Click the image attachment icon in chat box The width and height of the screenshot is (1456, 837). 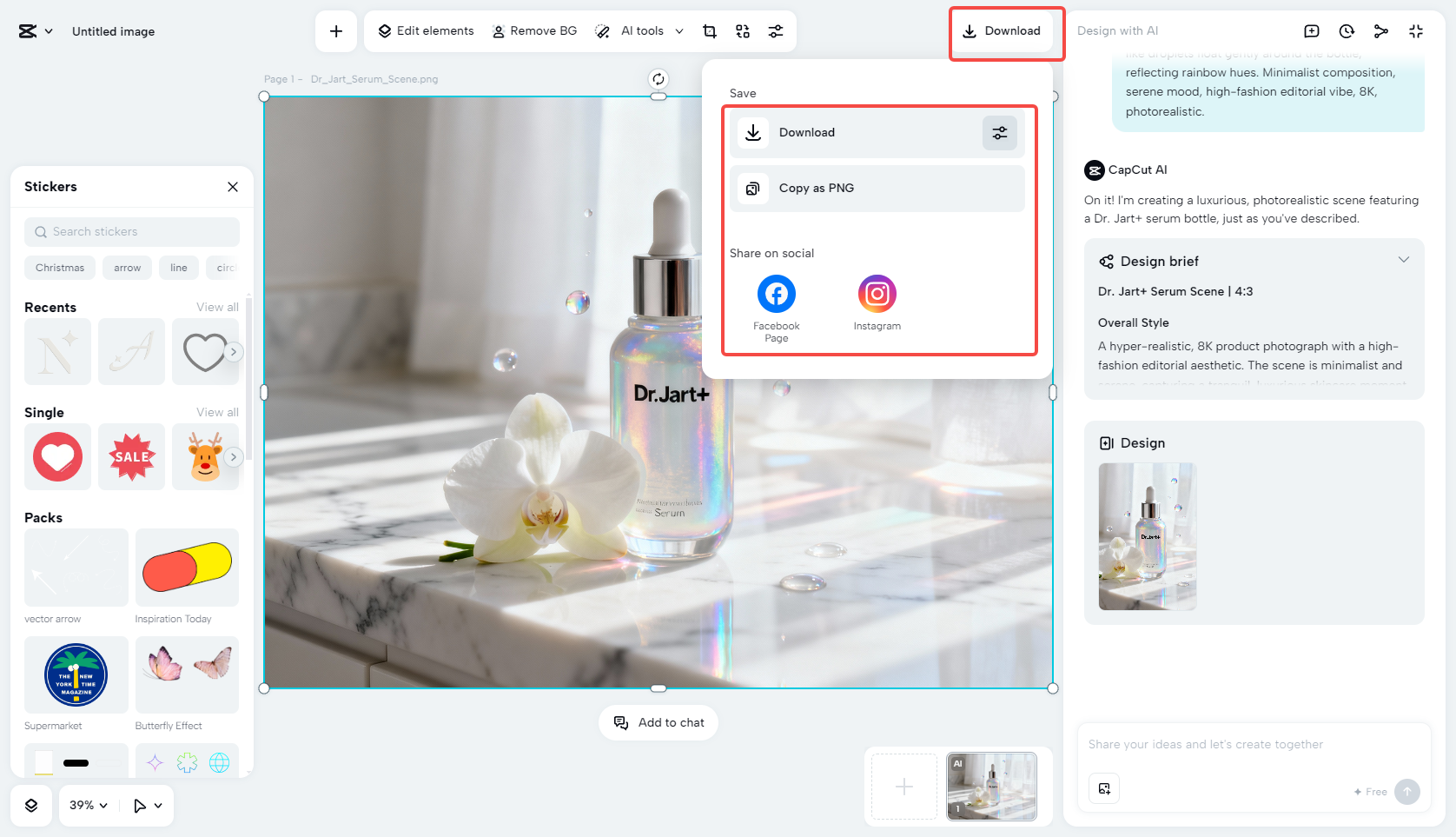point(1103,788)
